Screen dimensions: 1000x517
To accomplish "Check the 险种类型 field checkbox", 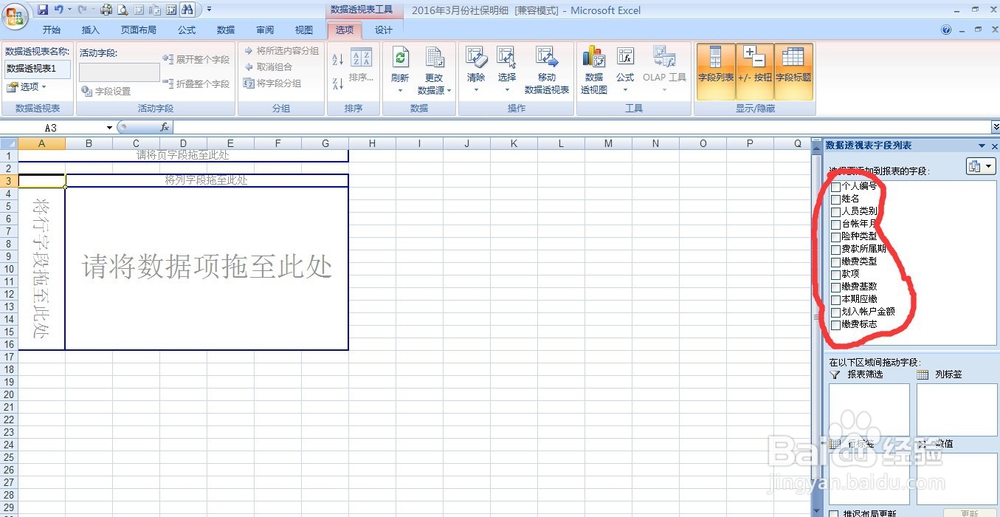I will [x=835, y=237].
